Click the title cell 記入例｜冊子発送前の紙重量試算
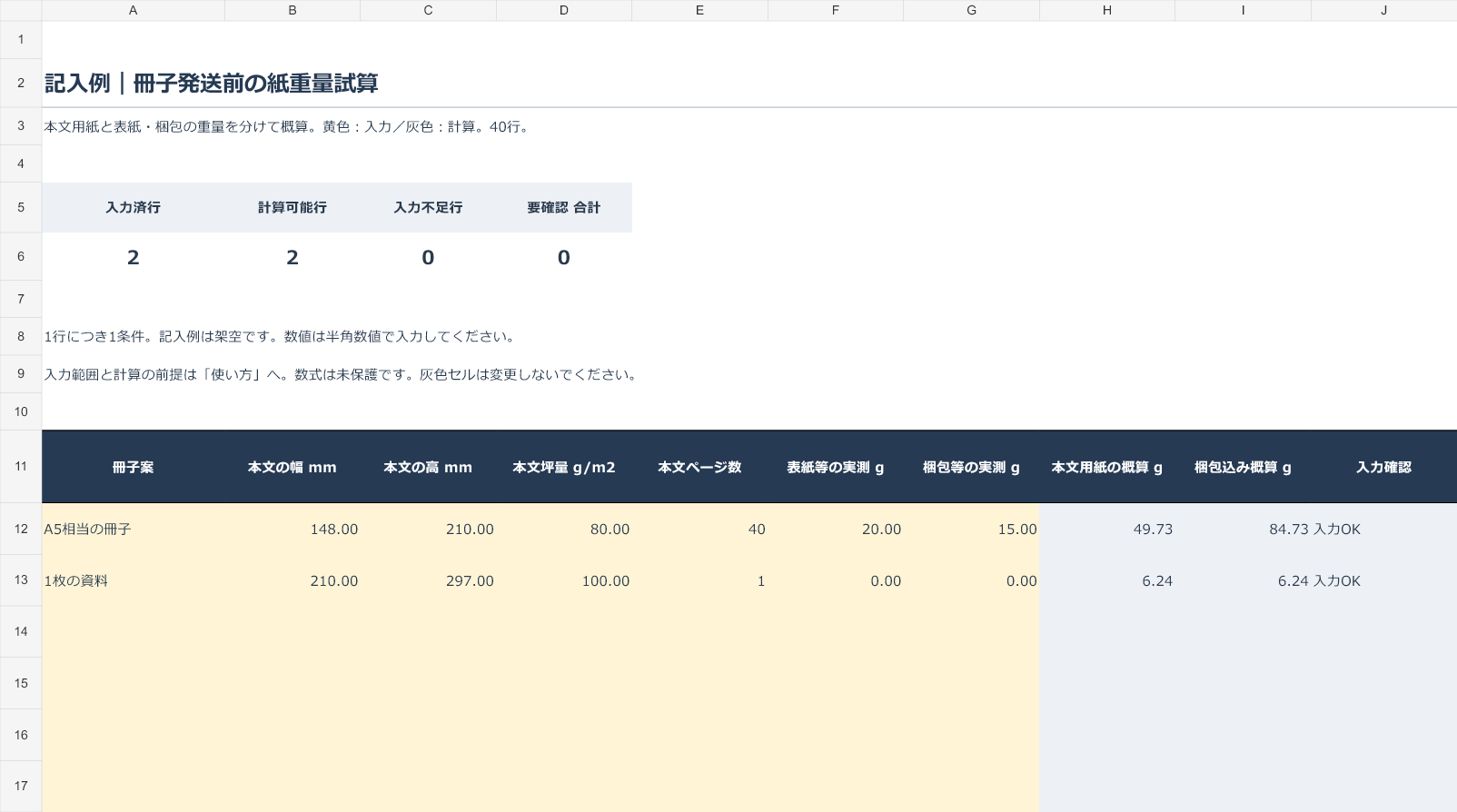This screenshot has width=1457, height=812. (212, 84)
